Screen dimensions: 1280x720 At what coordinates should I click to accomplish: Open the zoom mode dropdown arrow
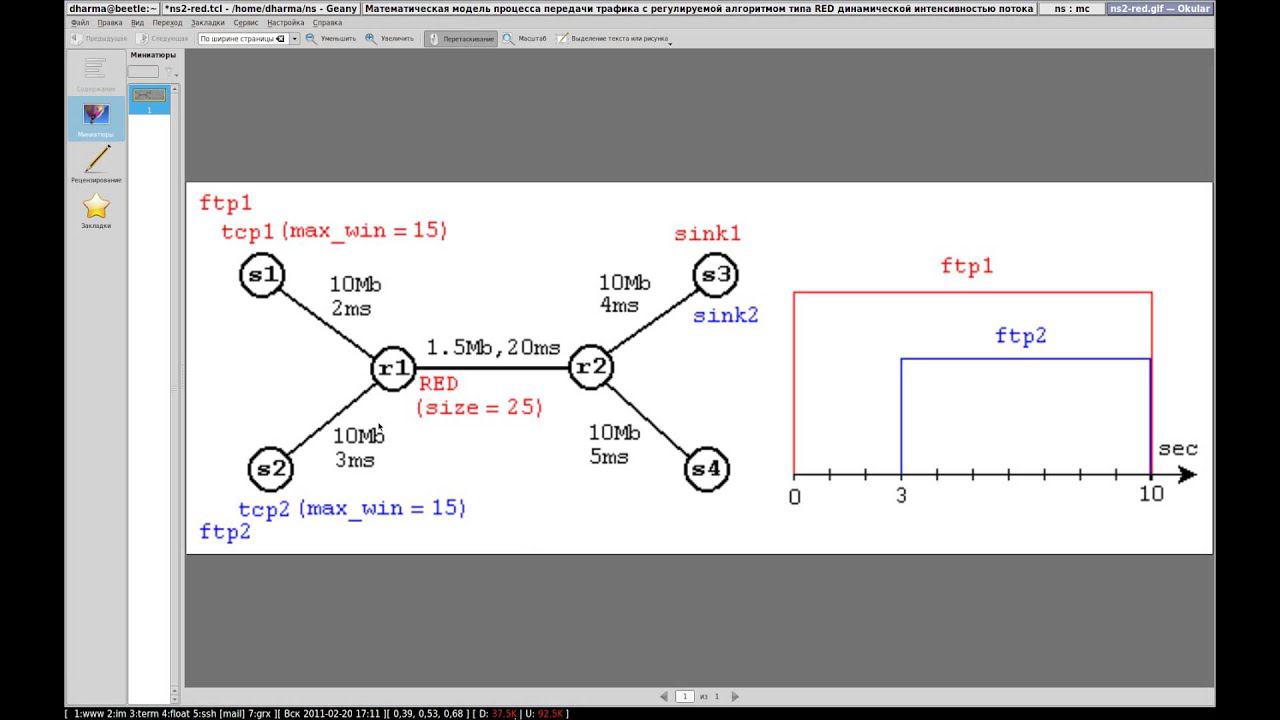coord(295,39)
